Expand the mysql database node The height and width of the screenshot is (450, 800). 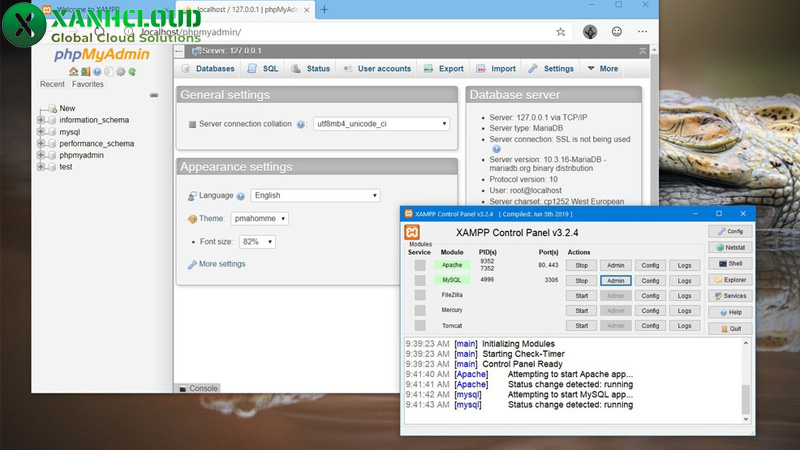[x=41, y=132]
